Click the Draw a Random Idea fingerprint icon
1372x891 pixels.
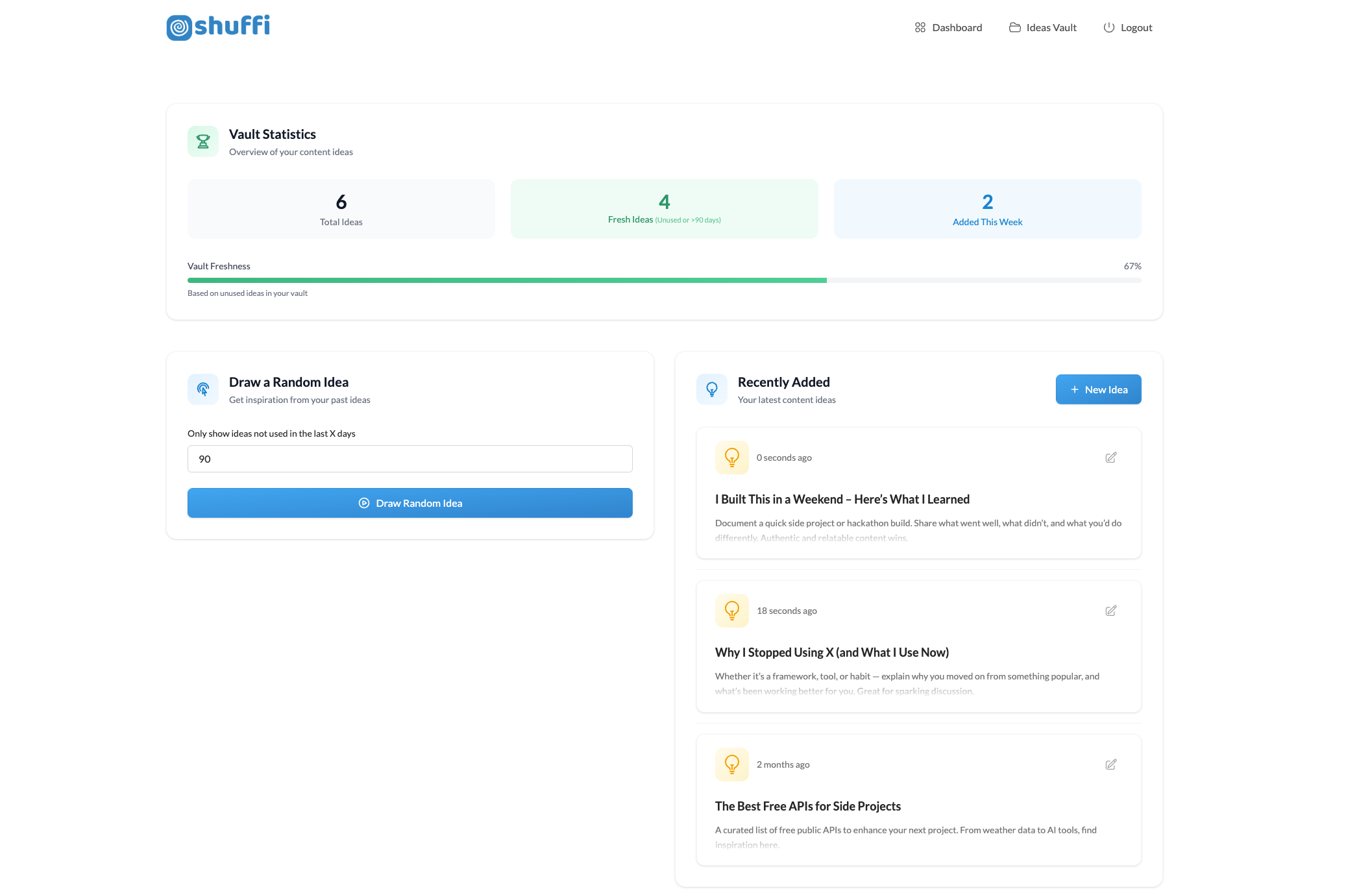[x=203, y=389]
